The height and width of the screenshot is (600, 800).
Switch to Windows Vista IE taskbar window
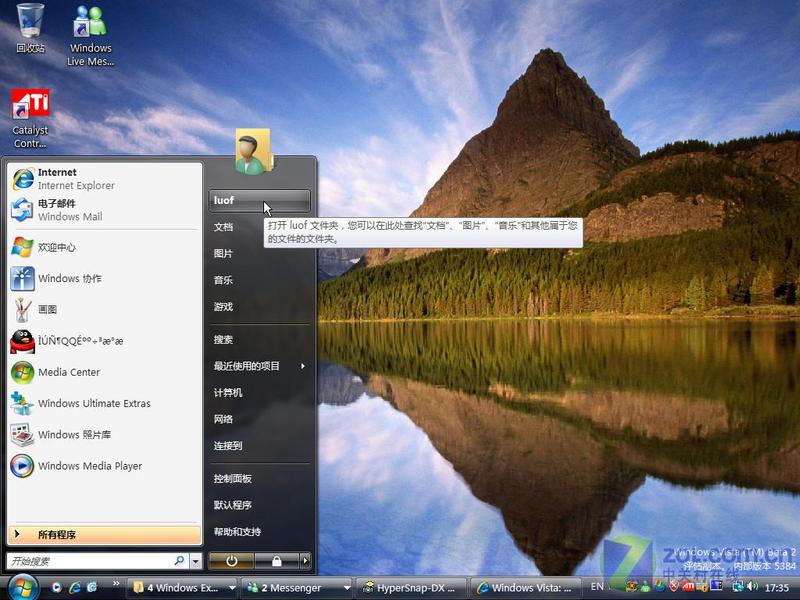tap(526, 588)
